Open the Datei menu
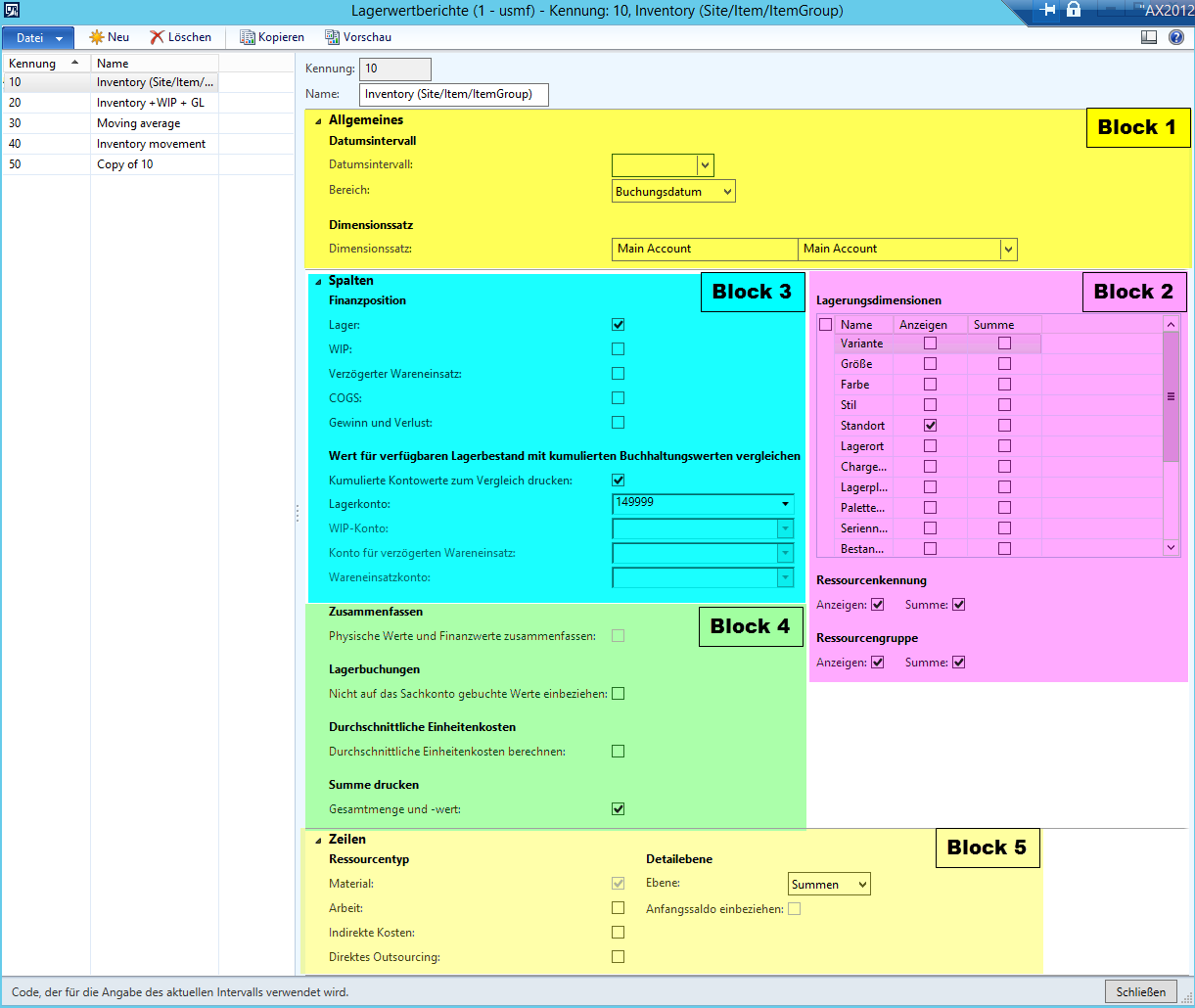1195x1008 pixels. [x=39, y=38]
